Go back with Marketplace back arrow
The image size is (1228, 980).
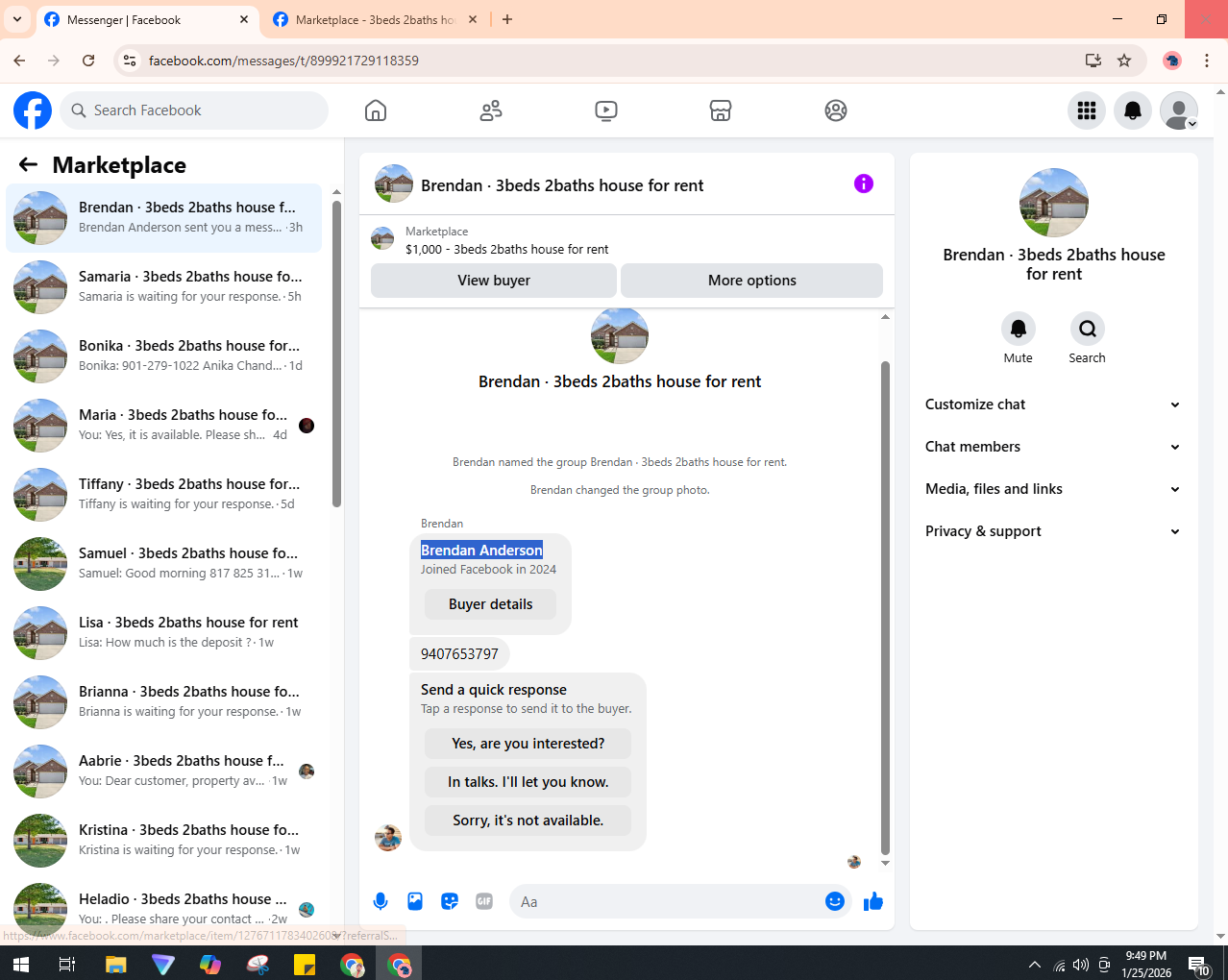(x=28, y=165)
